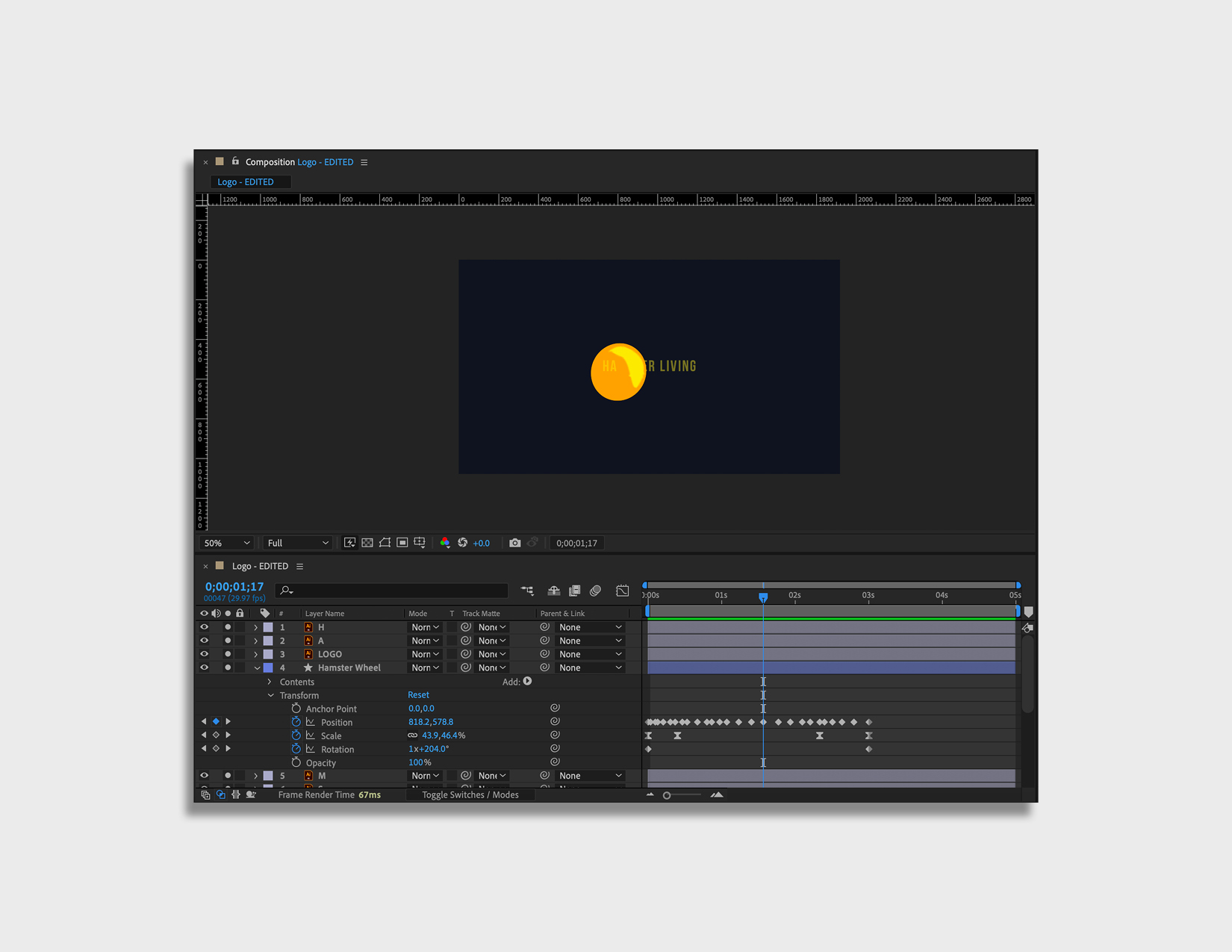Click Reset Exposure icon
1232x952 pixels.
tap(463, 543)
